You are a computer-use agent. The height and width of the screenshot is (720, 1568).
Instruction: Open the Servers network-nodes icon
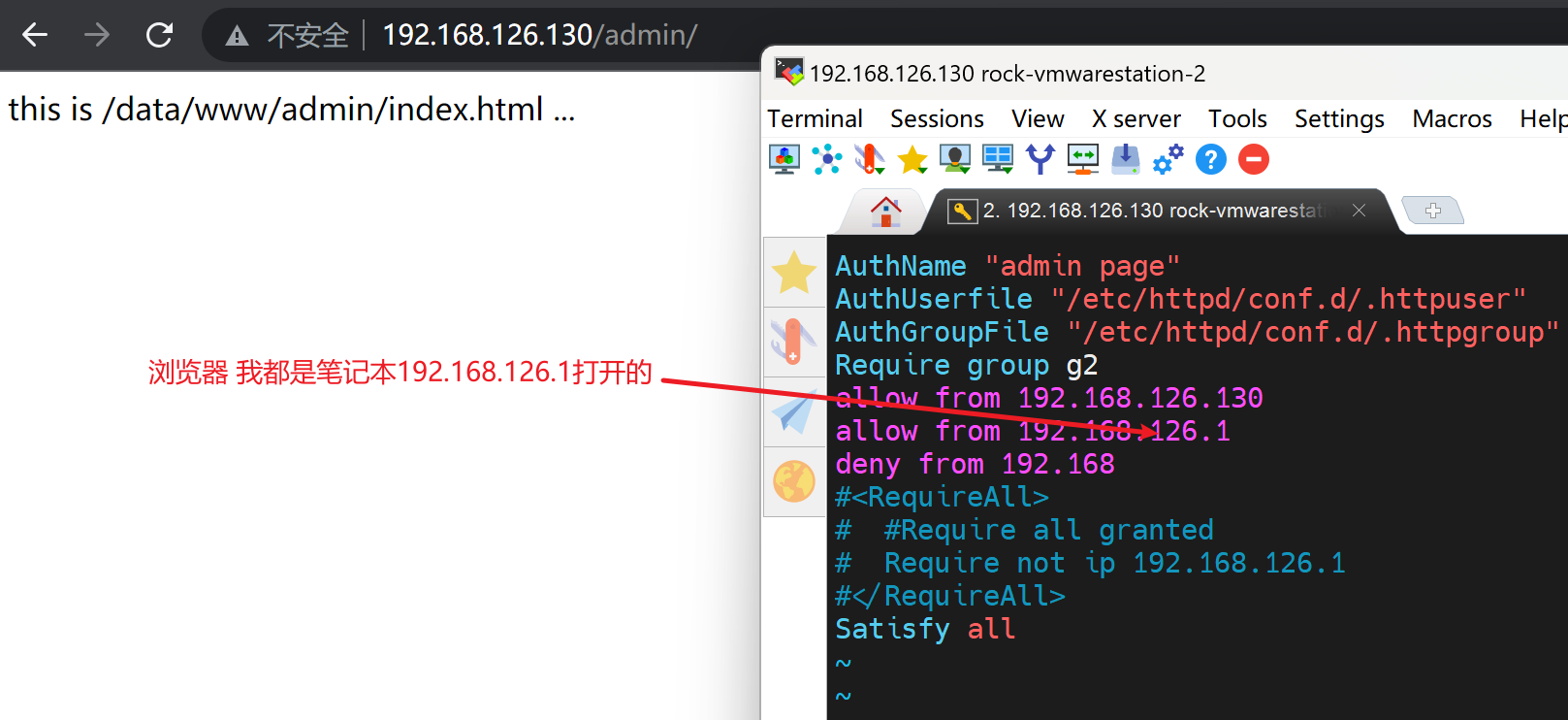[x=826, y=159]
